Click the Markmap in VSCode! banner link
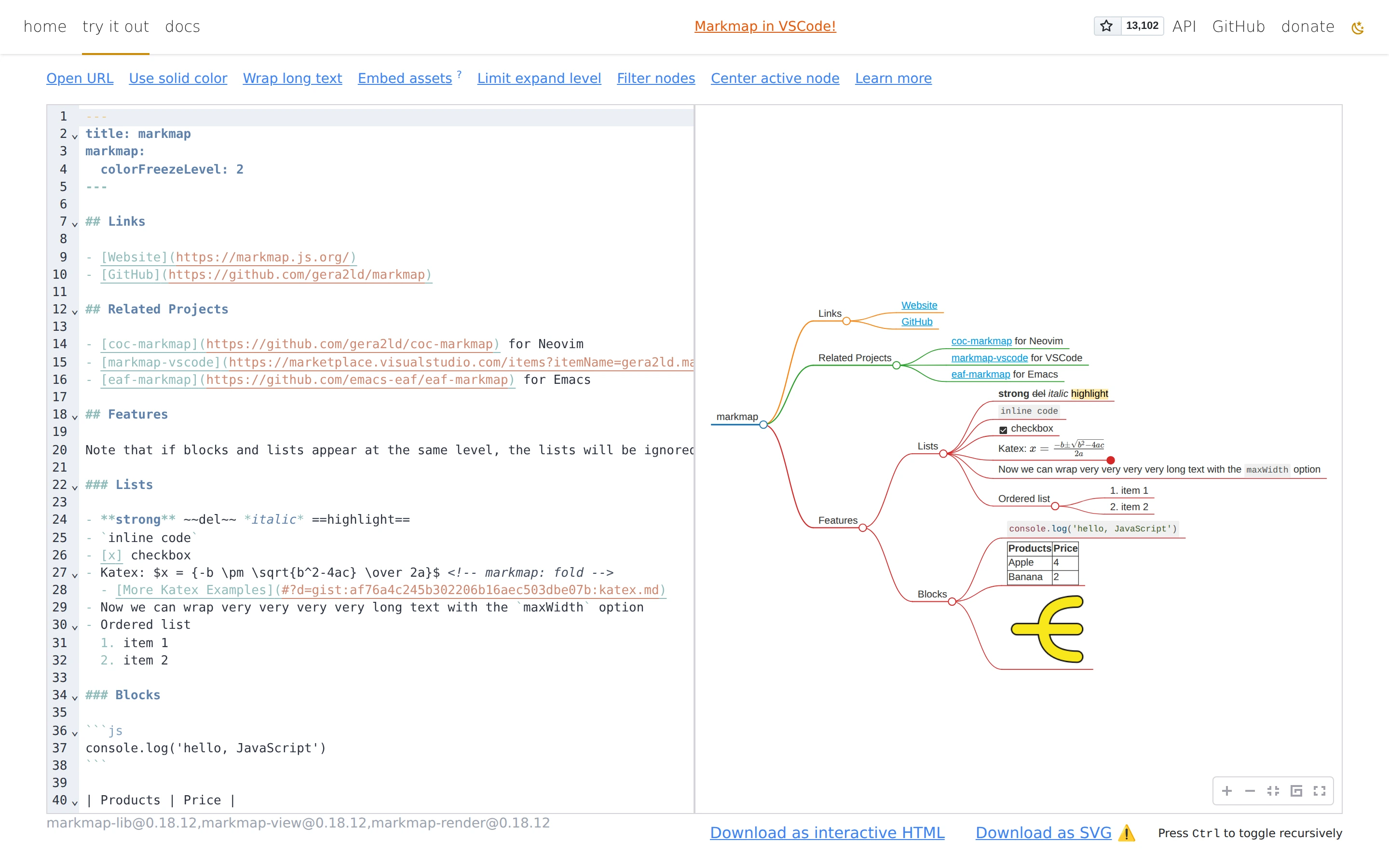Viewport: 1389px width, 868px height. (x=765, y=26)
